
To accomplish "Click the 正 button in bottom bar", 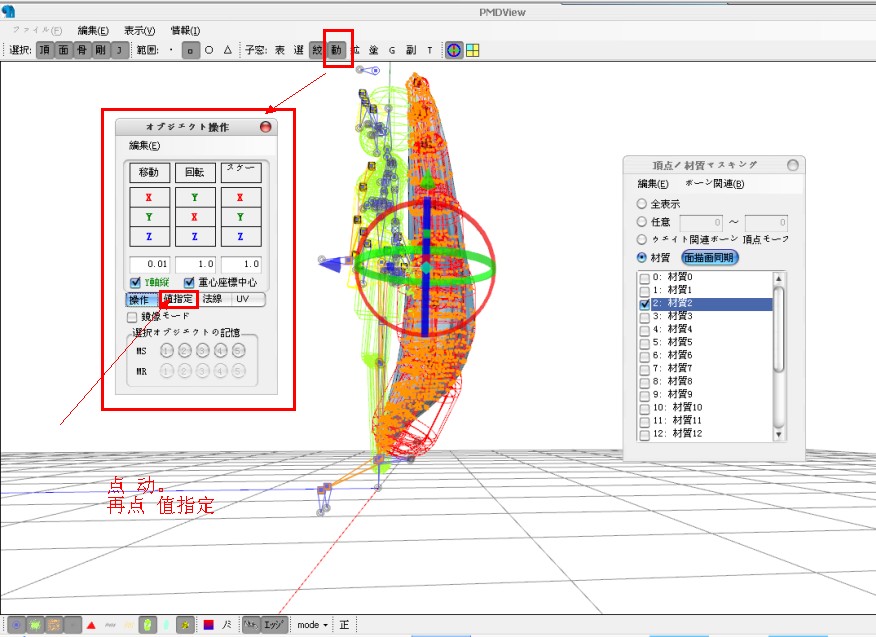I will tap(344, 625).
